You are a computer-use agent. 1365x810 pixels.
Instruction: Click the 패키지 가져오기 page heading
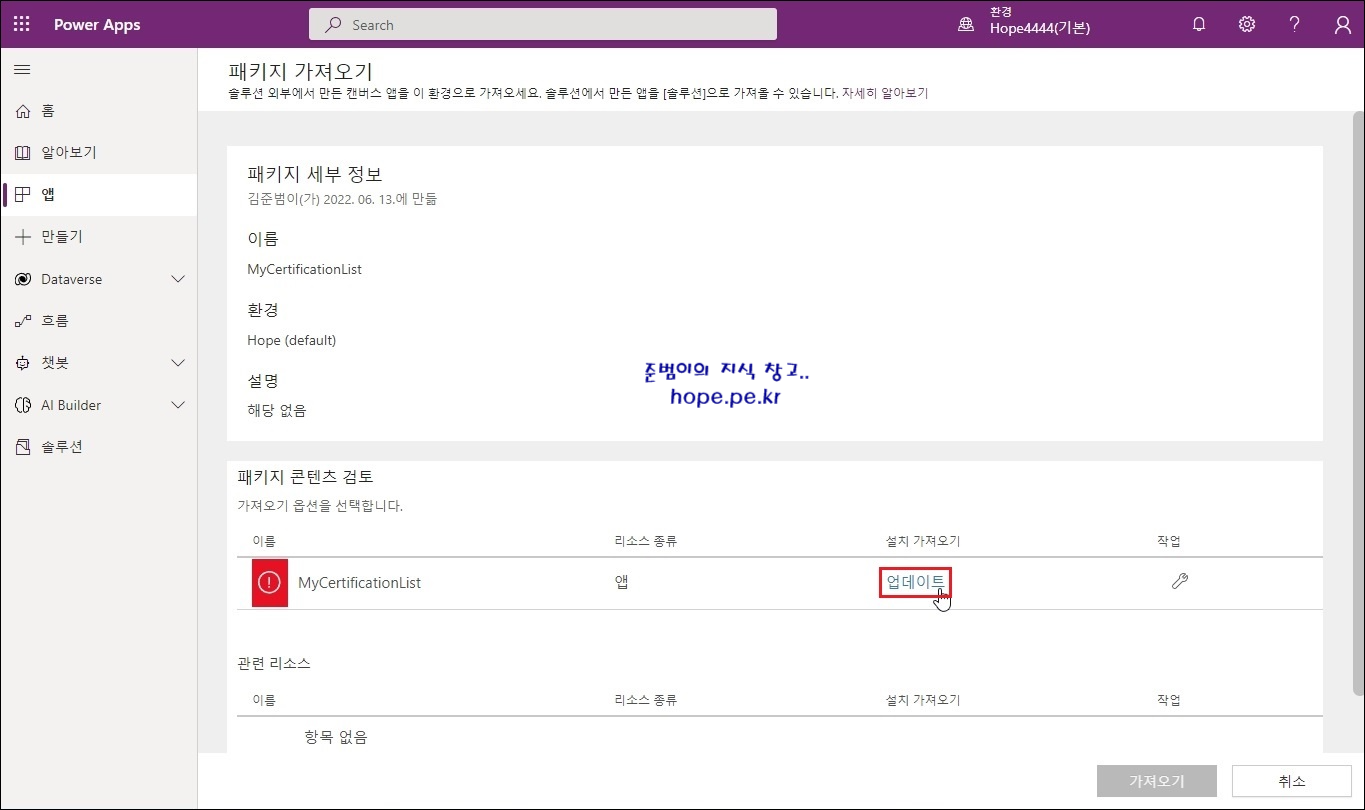[300, 71]
